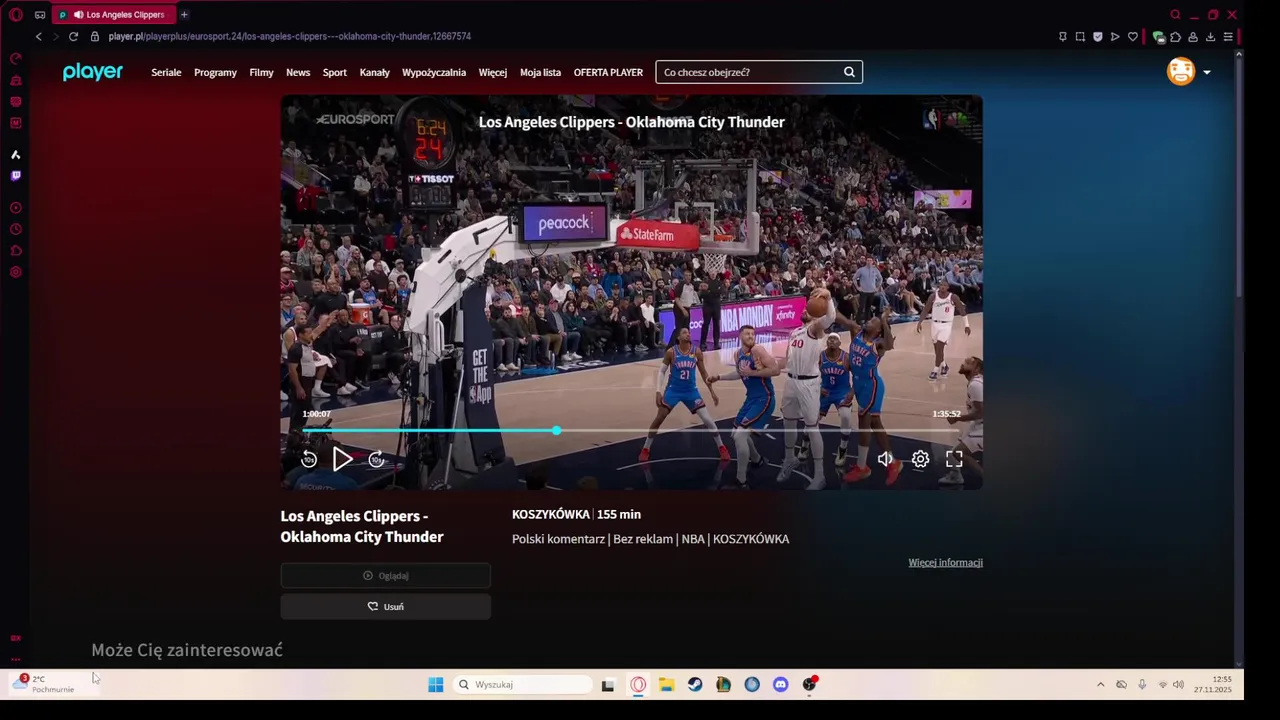Image resolution: width=1280 pixels, height=720 pixels.
Task: Click the video progress bar handle
Action: 556,430
